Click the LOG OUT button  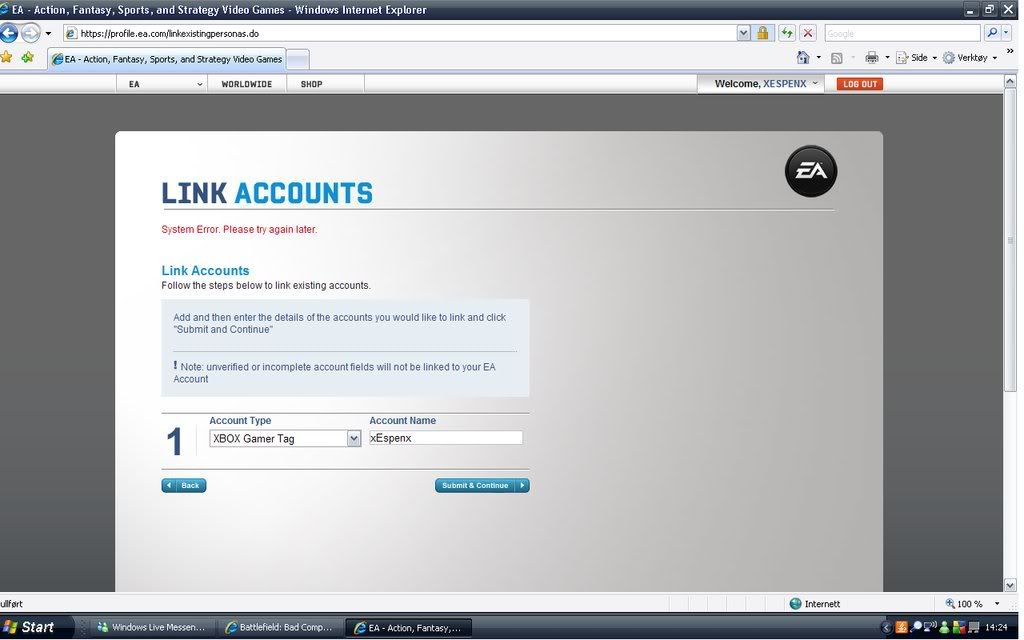(x=859, y=84)
